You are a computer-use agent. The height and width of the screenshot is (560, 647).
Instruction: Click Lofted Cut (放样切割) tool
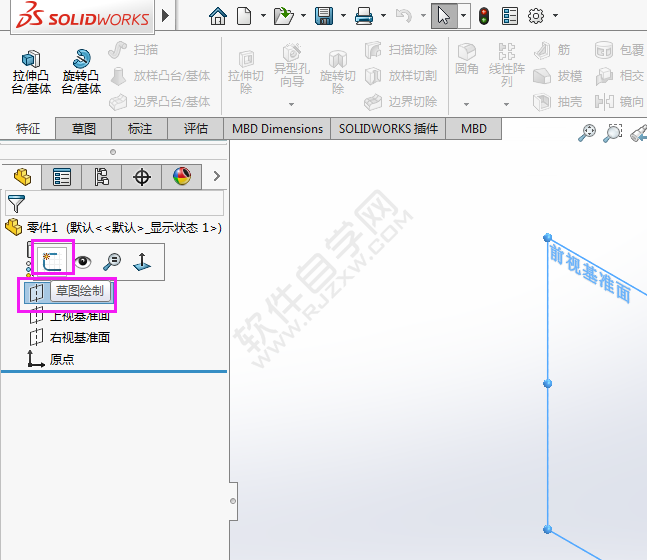pos(401,76)
